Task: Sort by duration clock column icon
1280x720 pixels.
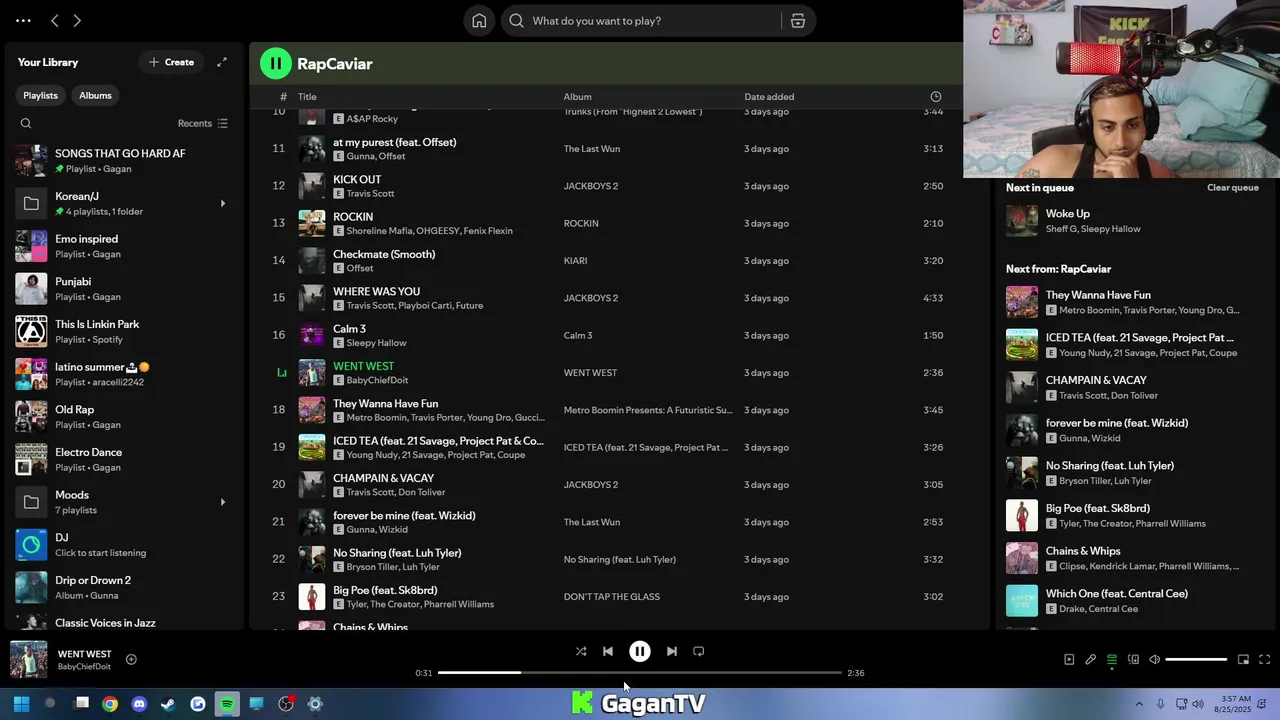Action: (936, 97)
